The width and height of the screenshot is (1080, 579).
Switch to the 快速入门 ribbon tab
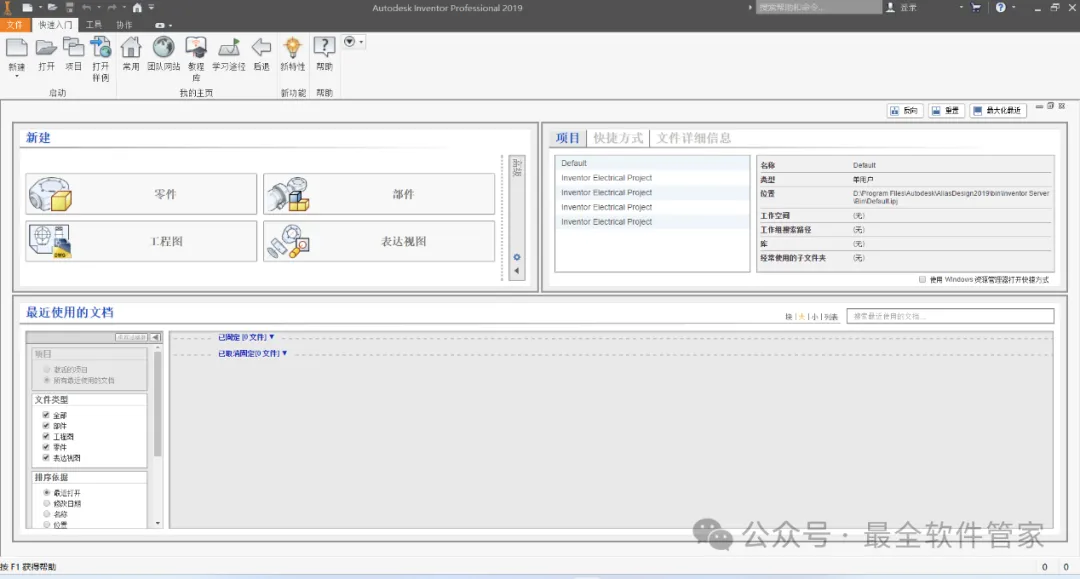(55, 25)
